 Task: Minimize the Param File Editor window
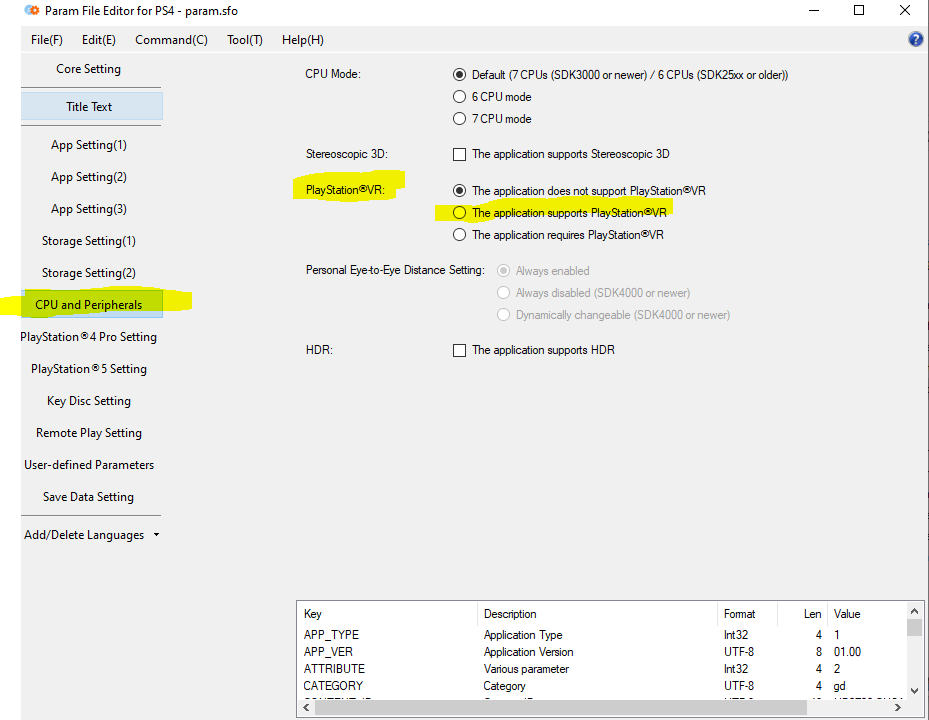tap(814, 11)
